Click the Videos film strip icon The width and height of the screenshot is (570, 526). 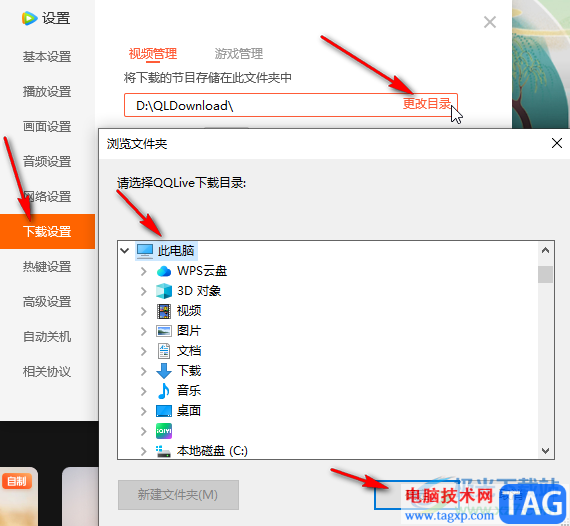[x=164, y=311]
